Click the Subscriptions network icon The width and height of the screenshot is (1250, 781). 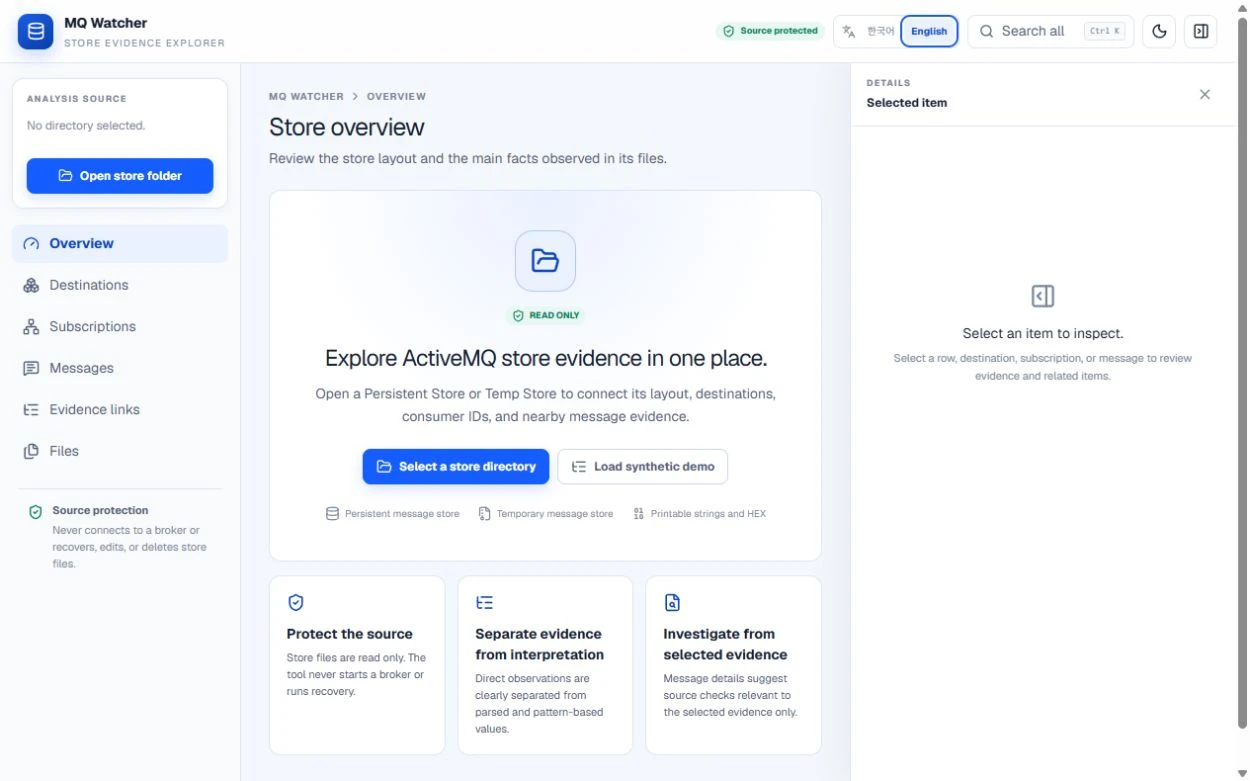(x=31, y=327)
